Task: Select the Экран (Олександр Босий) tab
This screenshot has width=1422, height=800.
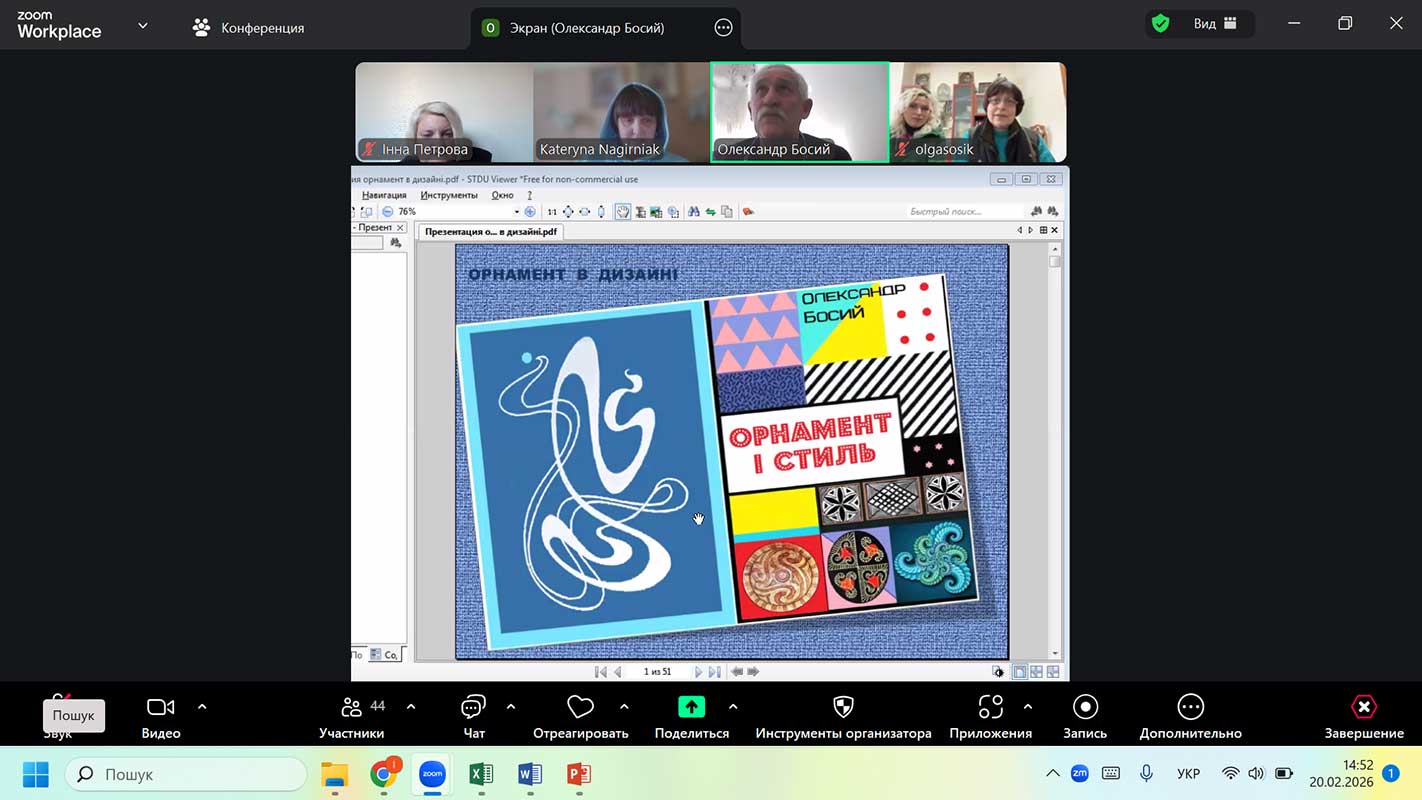Action: (586, 28)
